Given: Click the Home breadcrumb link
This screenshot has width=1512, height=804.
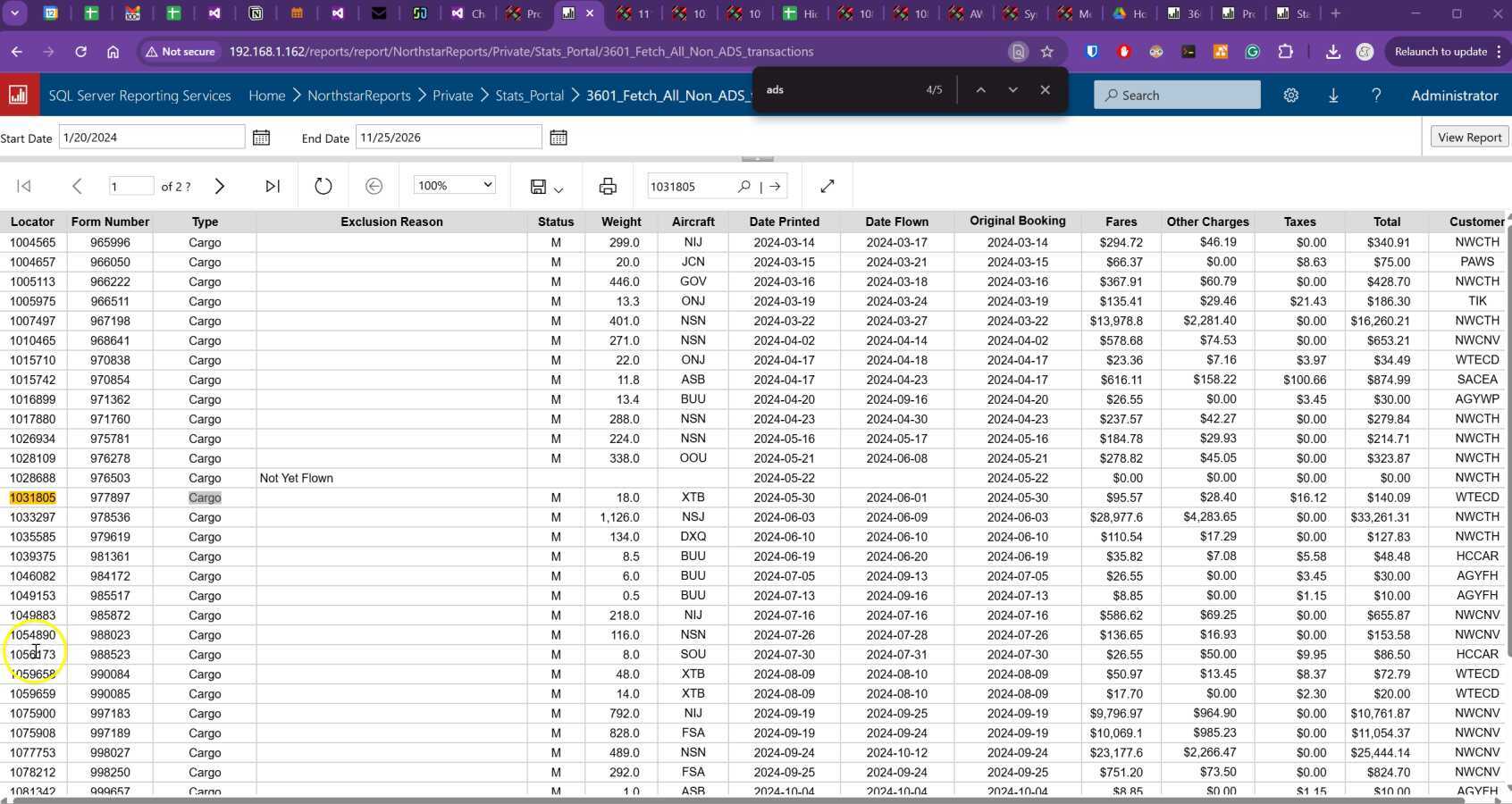Looking at the screenshot, I should pos(266,95).
